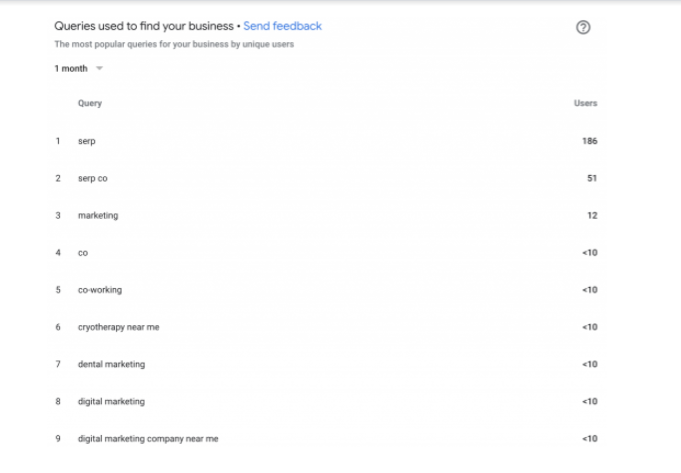Select the Users column header
The width and height of the screenshot is (681, 473).
point(585,103)
